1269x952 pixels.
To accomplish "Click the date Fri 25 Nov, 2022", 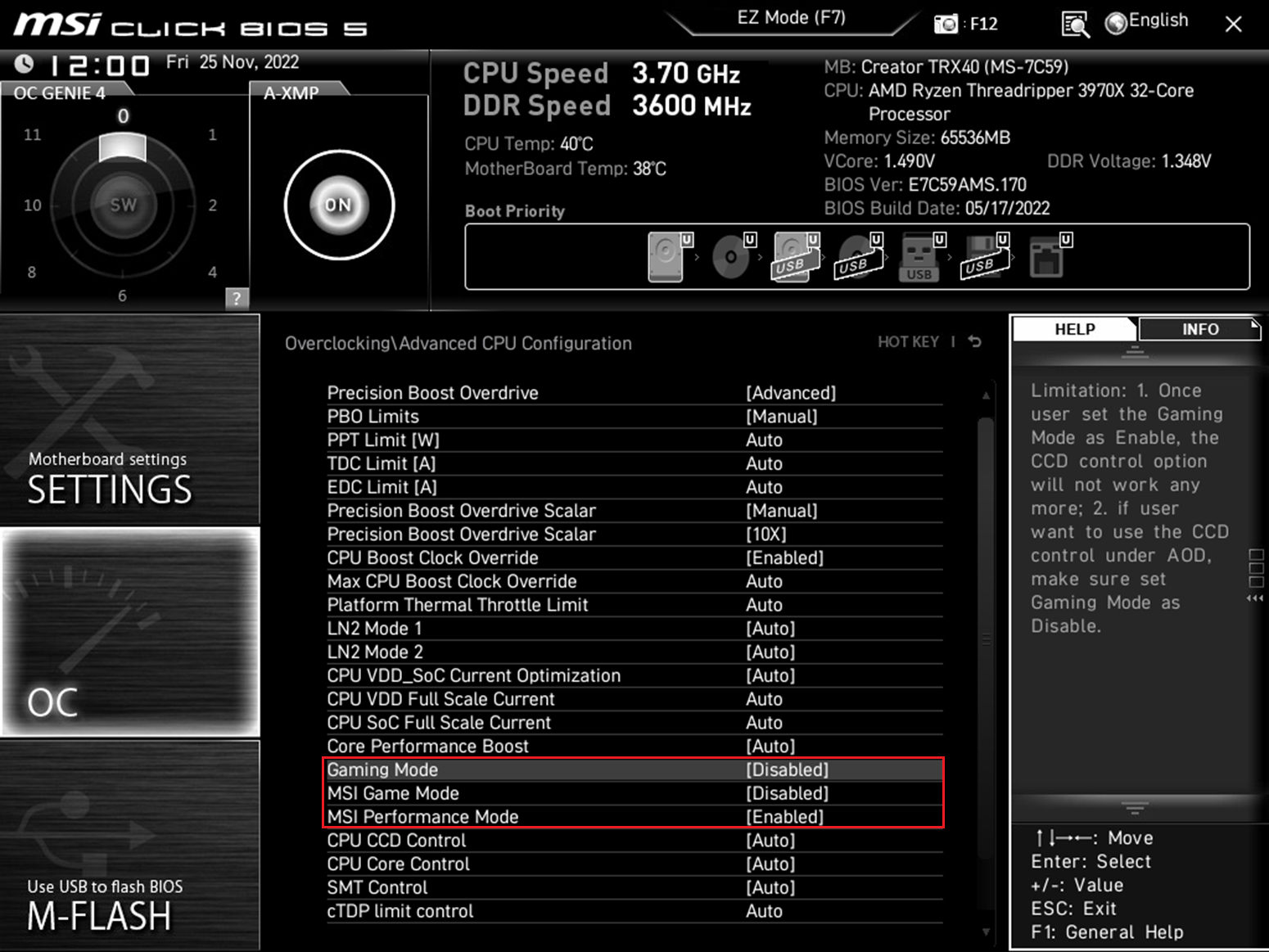I will point(233,62).
